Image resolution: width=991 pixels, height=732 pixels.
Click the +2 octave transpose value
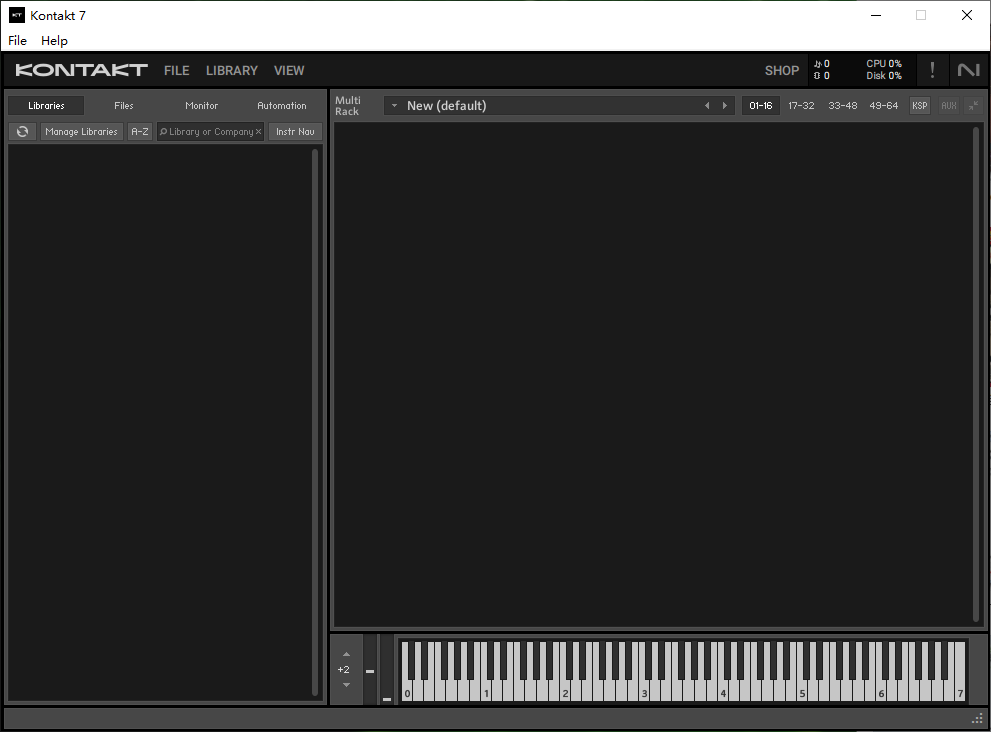point(343,669)
